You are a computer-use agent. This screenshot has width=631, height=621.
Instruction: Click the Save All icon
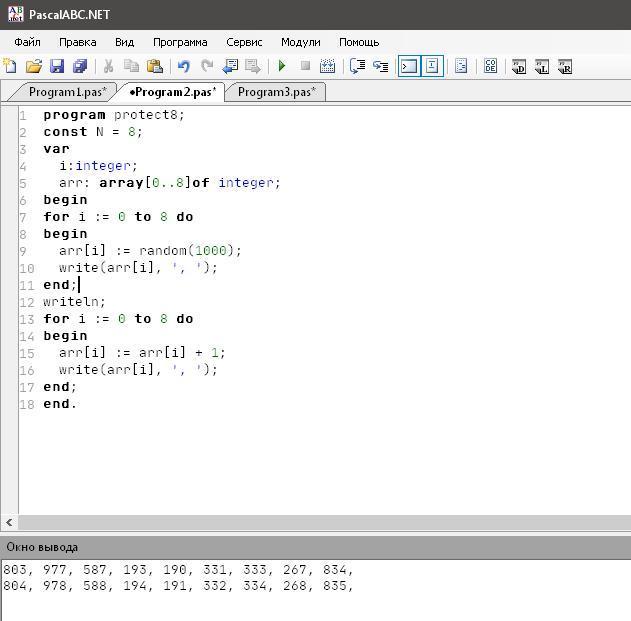click(80, 67)
